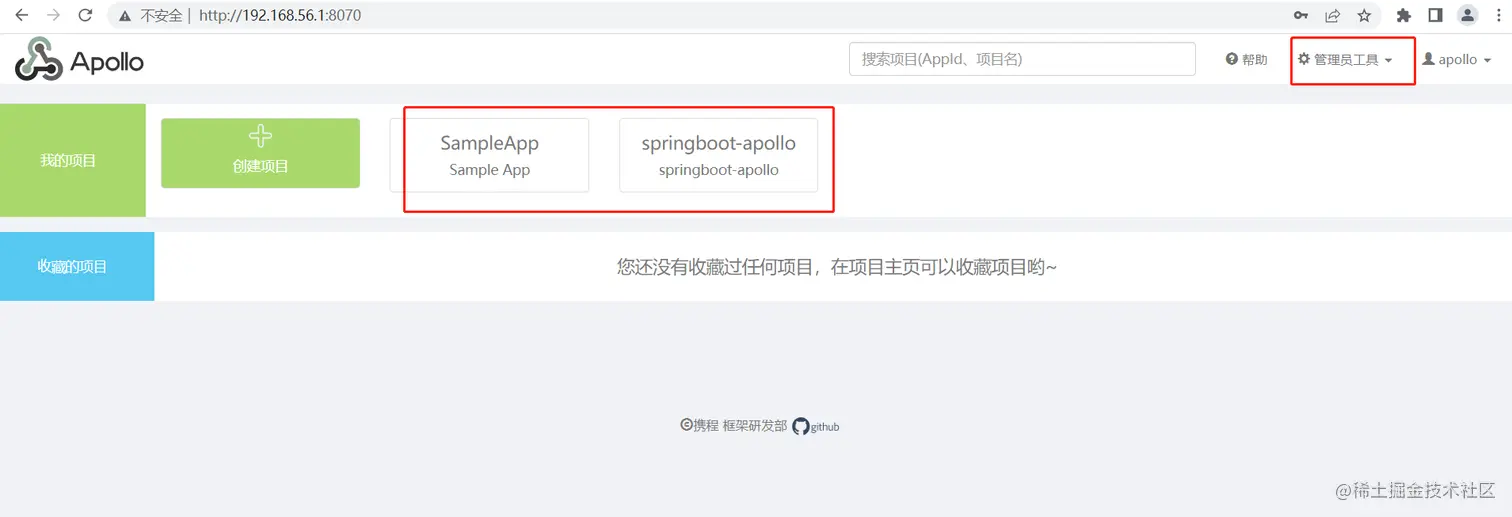Click the 创建项目 create project button
Viewport: 1512px width, 517px height.
(x=260, y=153)
